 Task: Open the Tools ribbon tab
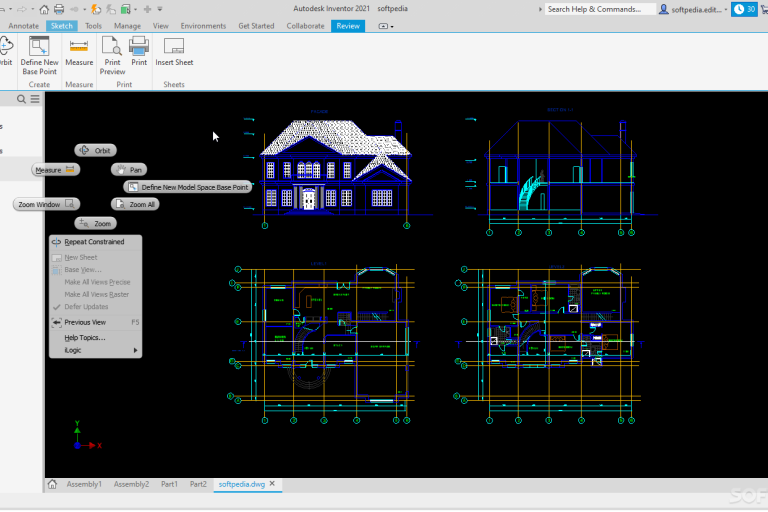point(93,26)
